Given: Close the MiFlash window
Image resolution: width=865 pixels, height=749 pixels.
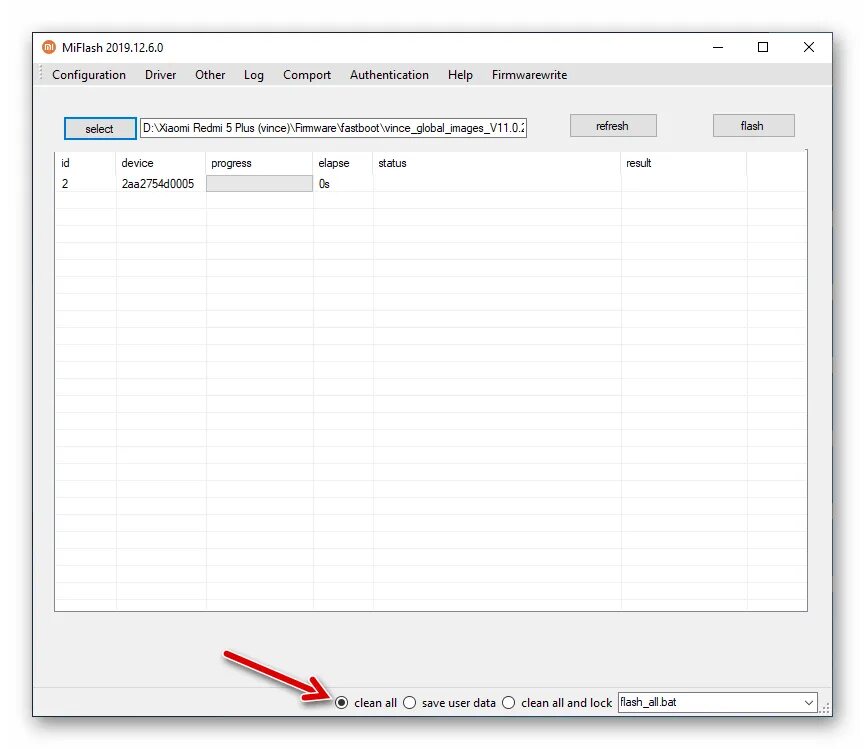Looking at the screenshot, I should (809, 47).
